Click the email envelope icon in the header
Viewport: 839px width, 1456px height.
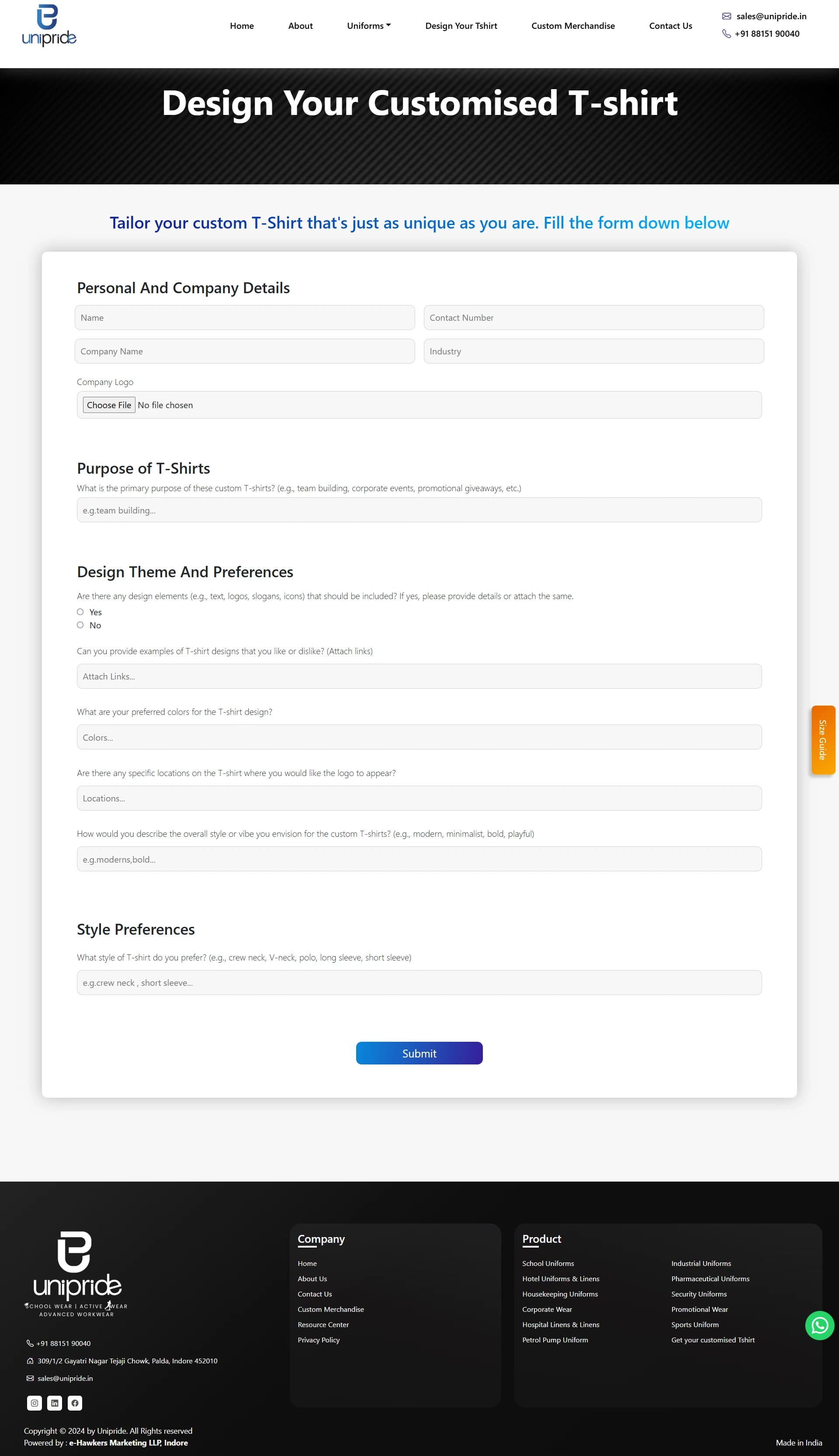coord(727,16)
